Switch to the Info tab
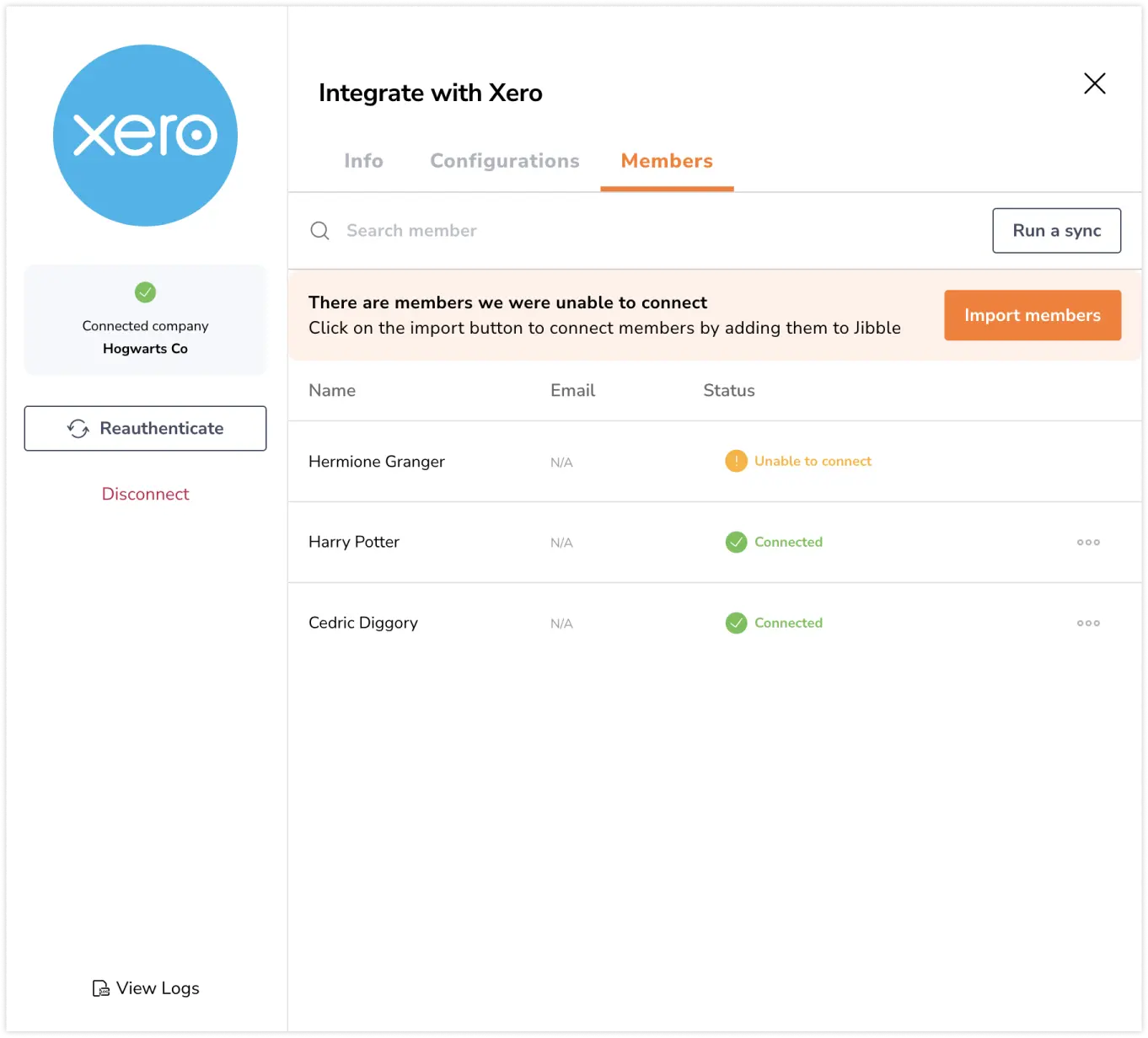 363,161
